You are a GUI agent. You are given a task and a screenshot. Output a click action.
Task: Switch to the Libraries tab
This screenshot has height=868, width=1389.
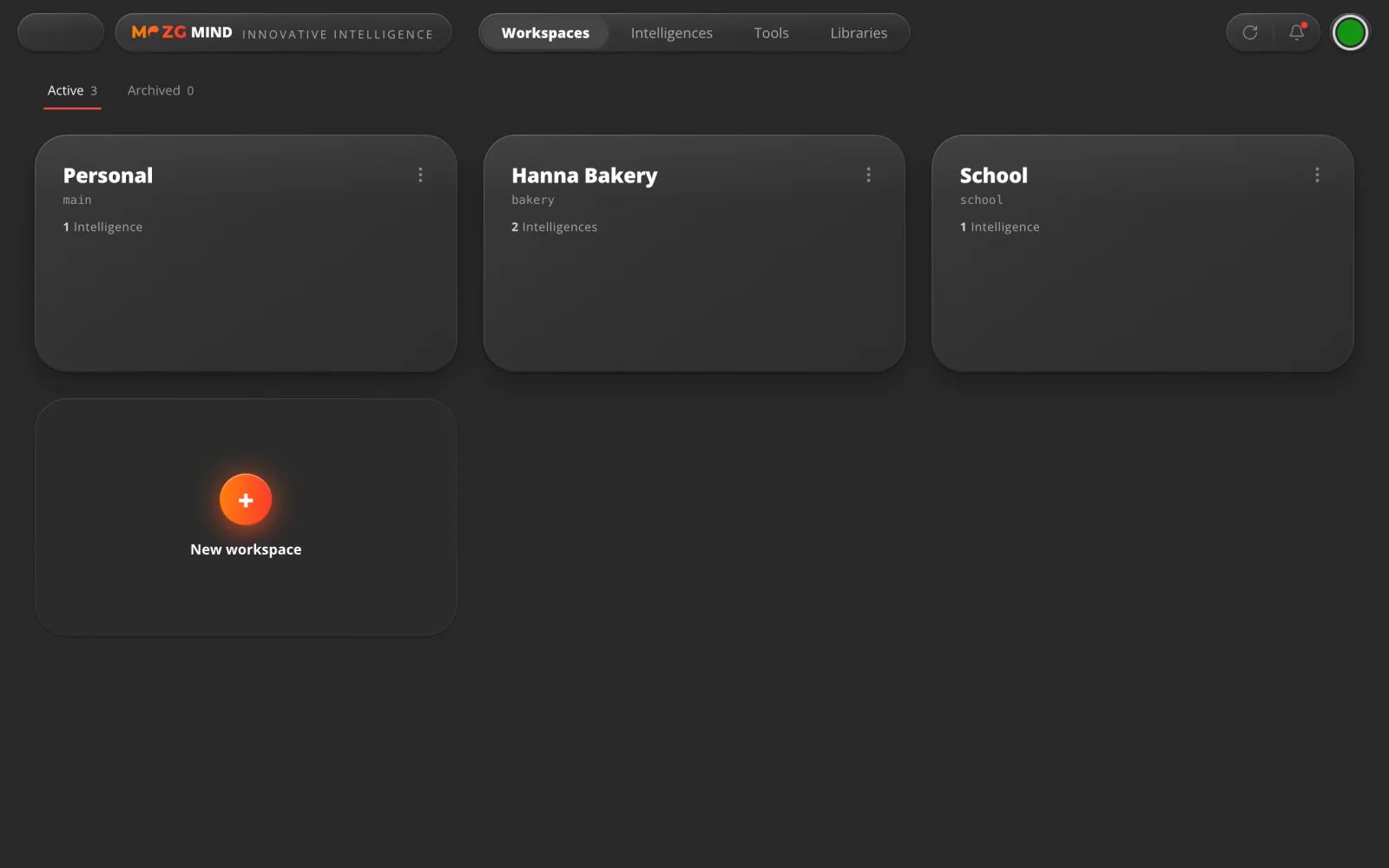[859, 33]
